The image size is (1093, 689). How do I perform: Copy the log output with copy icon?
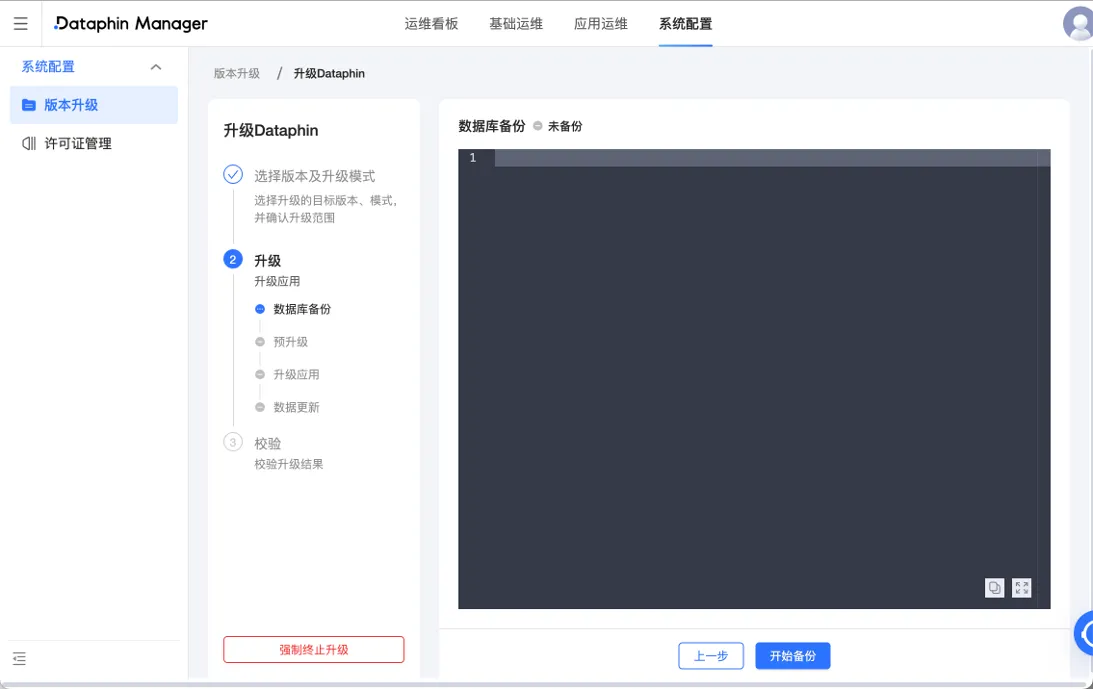coord(995,588)
